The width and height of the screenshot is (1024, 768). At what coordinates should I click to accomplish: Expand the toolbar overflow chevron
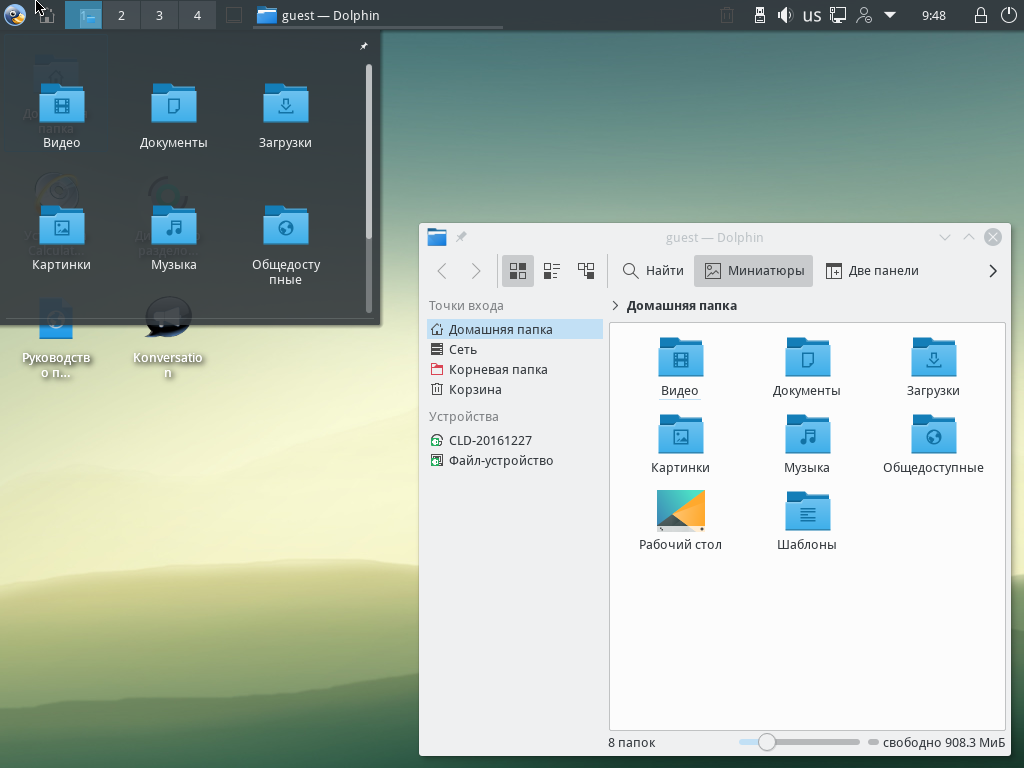(992, 271)
